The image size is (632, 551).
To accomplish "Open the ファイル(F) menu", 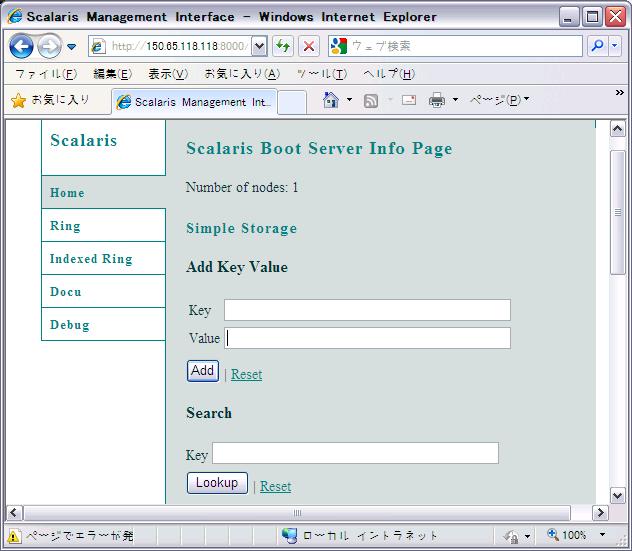I will (45, 74).
